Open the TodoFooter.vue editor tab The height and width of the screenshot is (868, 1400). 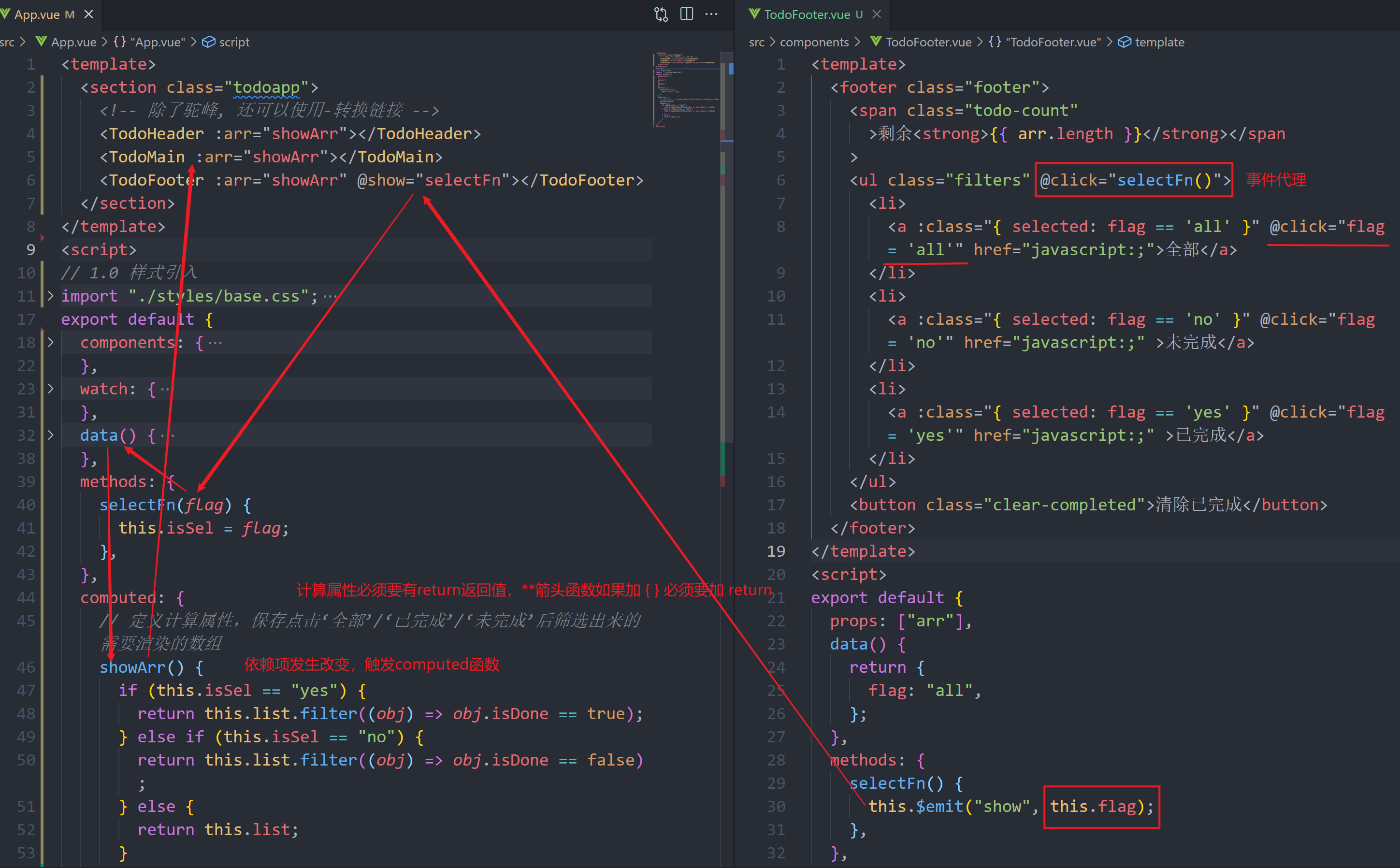(x=807, y=14)
